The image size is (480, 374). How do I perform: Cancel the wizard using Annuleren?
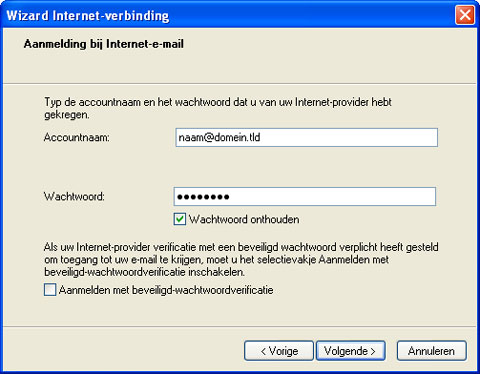[x=431, y=351]
